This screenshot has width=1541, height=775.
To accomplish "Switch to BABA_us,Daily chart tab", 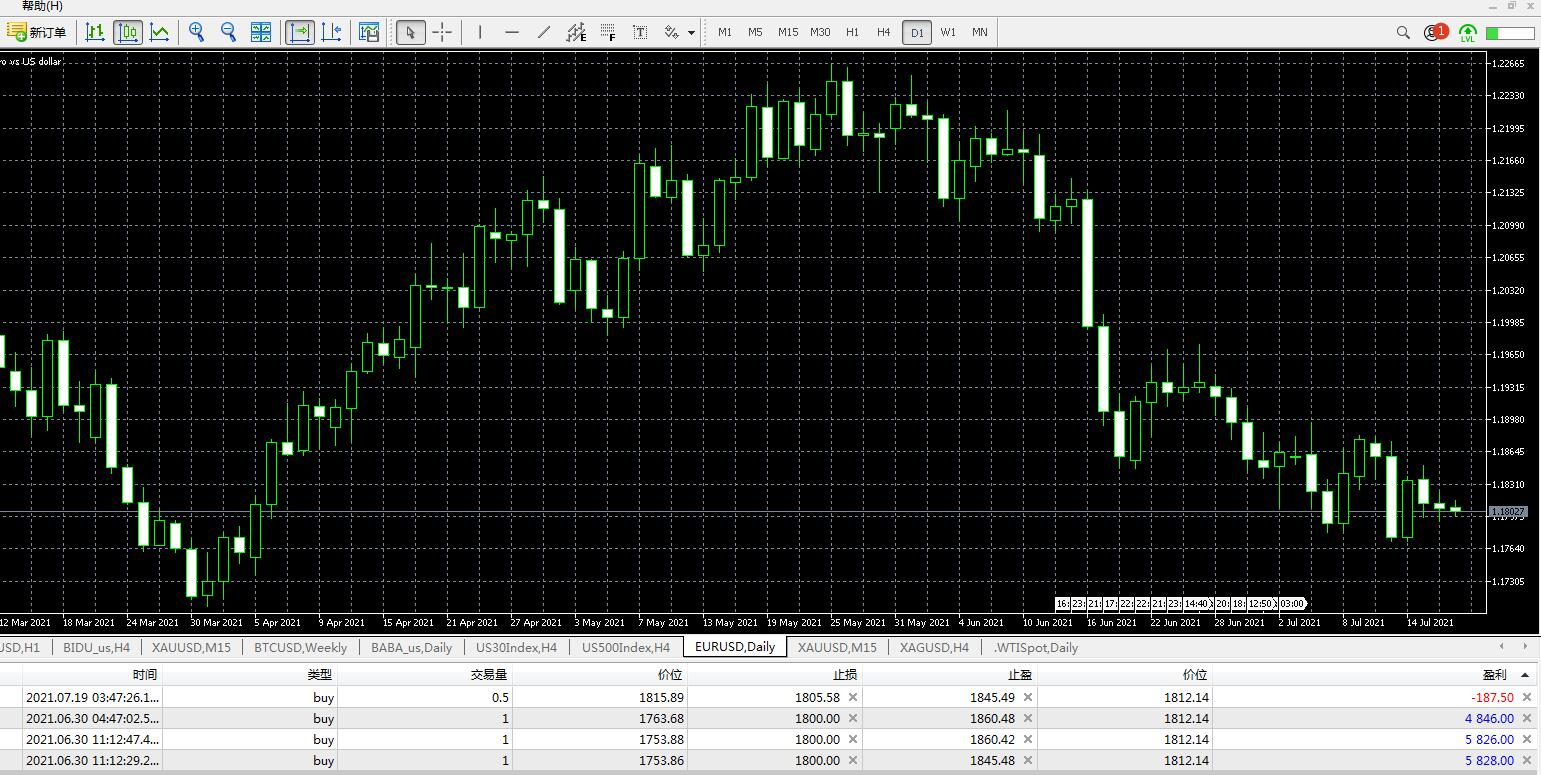I will (412, 647).
